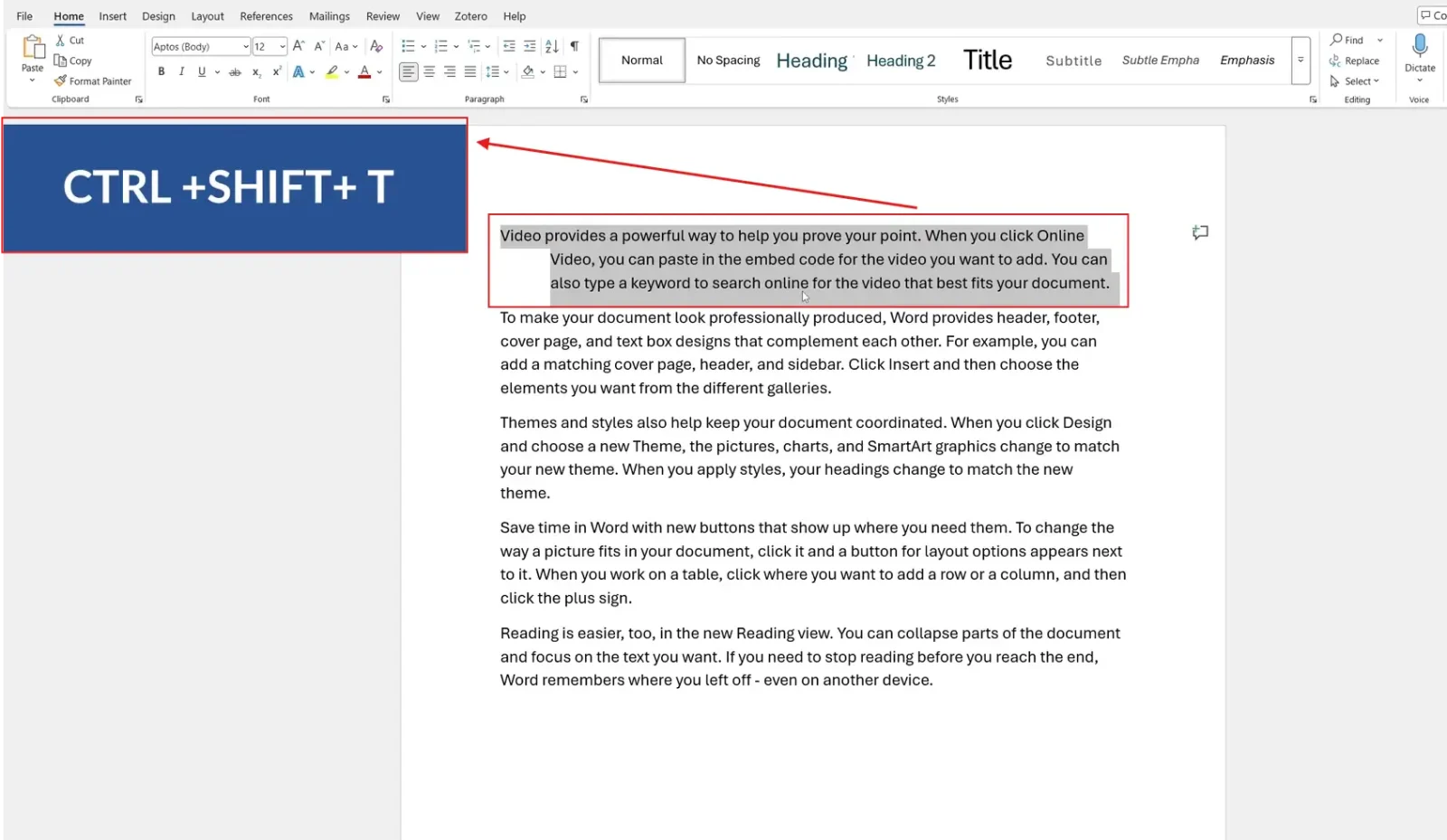This screenshot has height=840, width=1447.
Task: Center the paragraph text
Action: (x=430, y=71)
